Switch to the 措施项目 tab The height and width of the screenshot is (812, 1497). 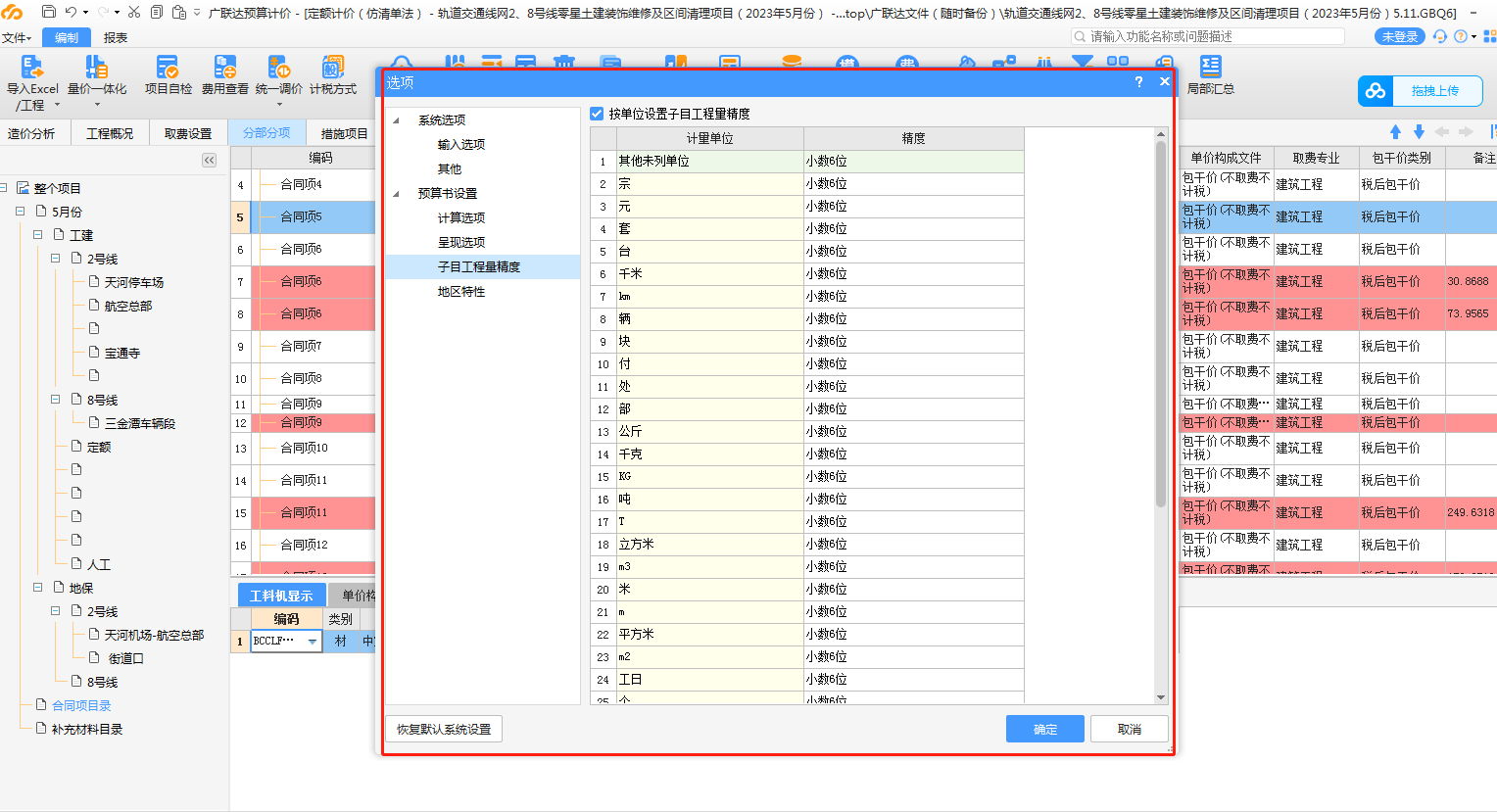344,133
